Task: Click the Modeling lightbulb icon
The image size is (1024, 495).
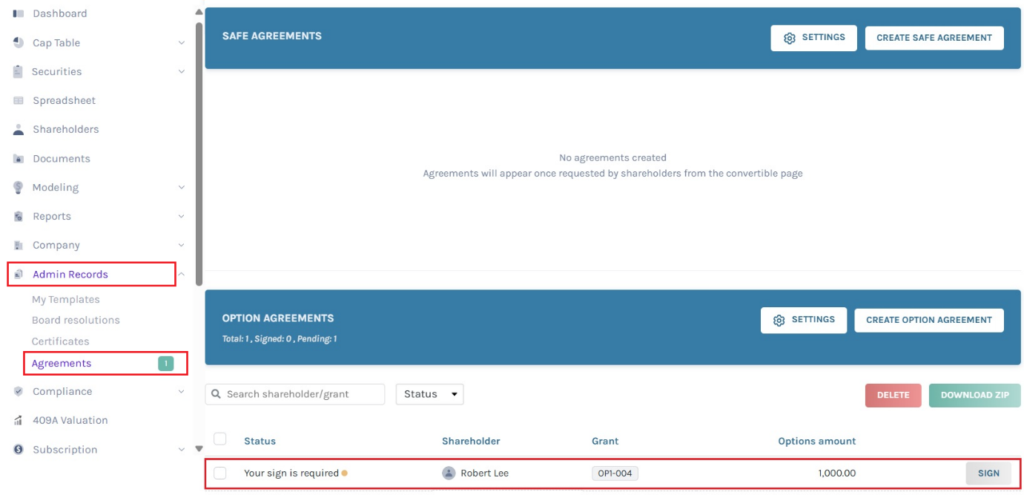Action: coord(18,187)
